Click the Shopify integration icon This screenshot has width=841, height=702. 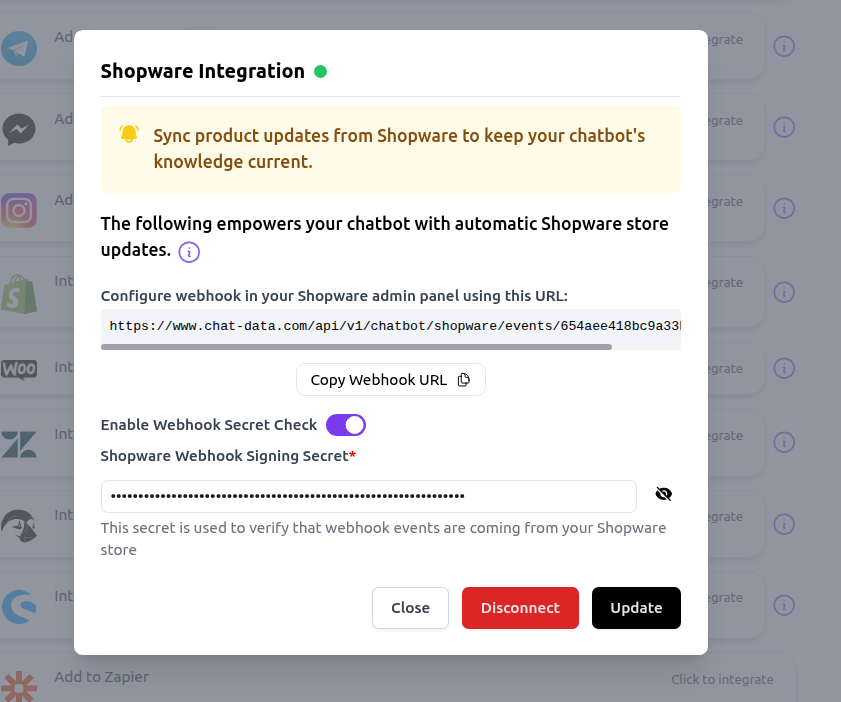[x=19, y=292]
